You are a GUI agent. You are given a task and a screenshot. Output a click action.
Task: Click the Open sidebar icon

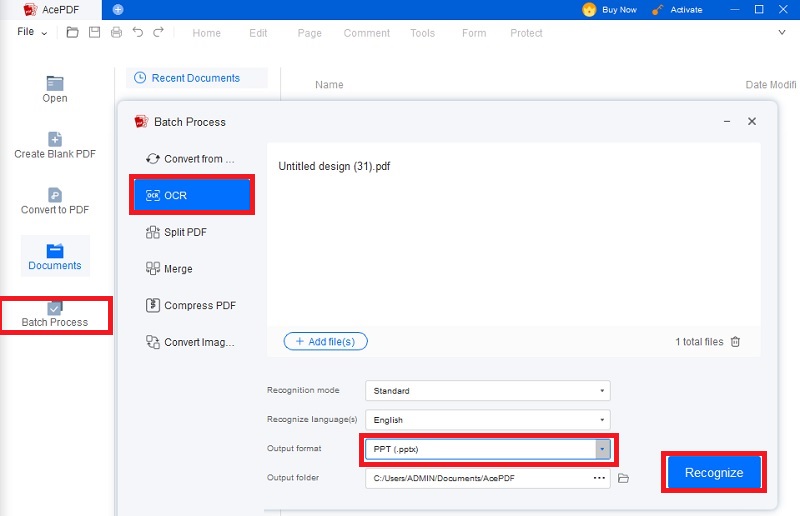coord(55,89)
